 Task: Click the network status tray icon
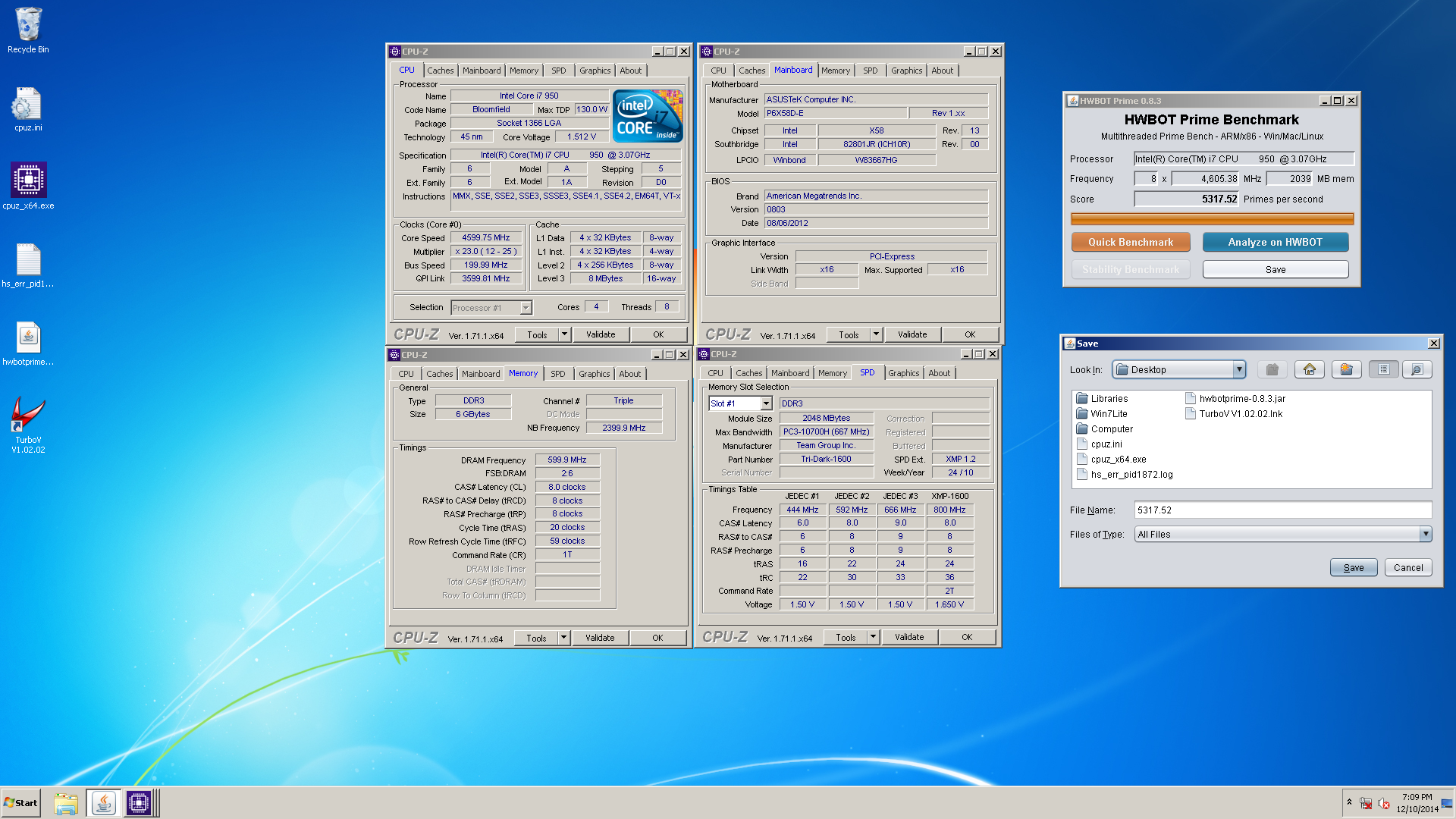[x=1366, y=803]
